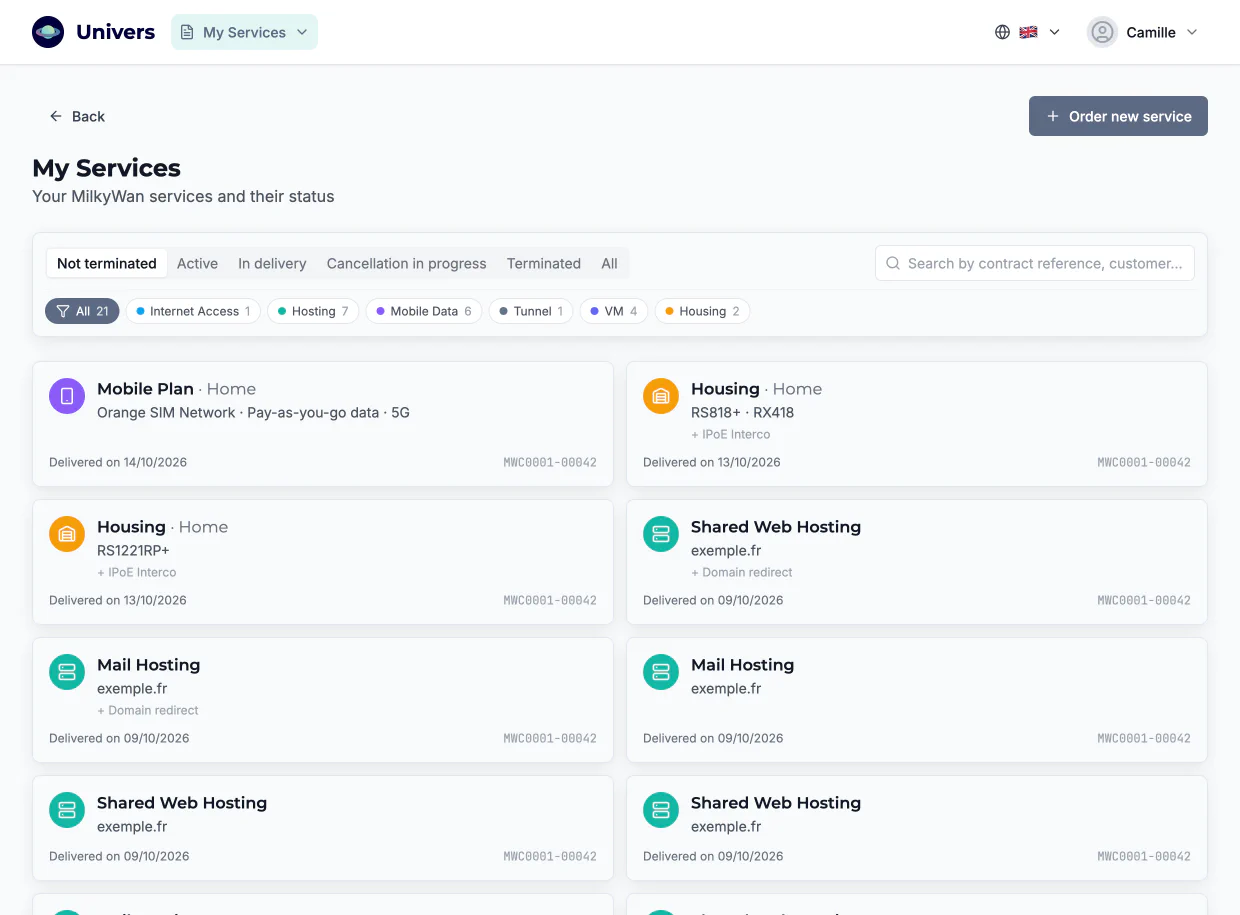Click the Mail Hosting title with Domain redirect
The height and width of the screenshot is (915, 1240).
tap(148, 665)
